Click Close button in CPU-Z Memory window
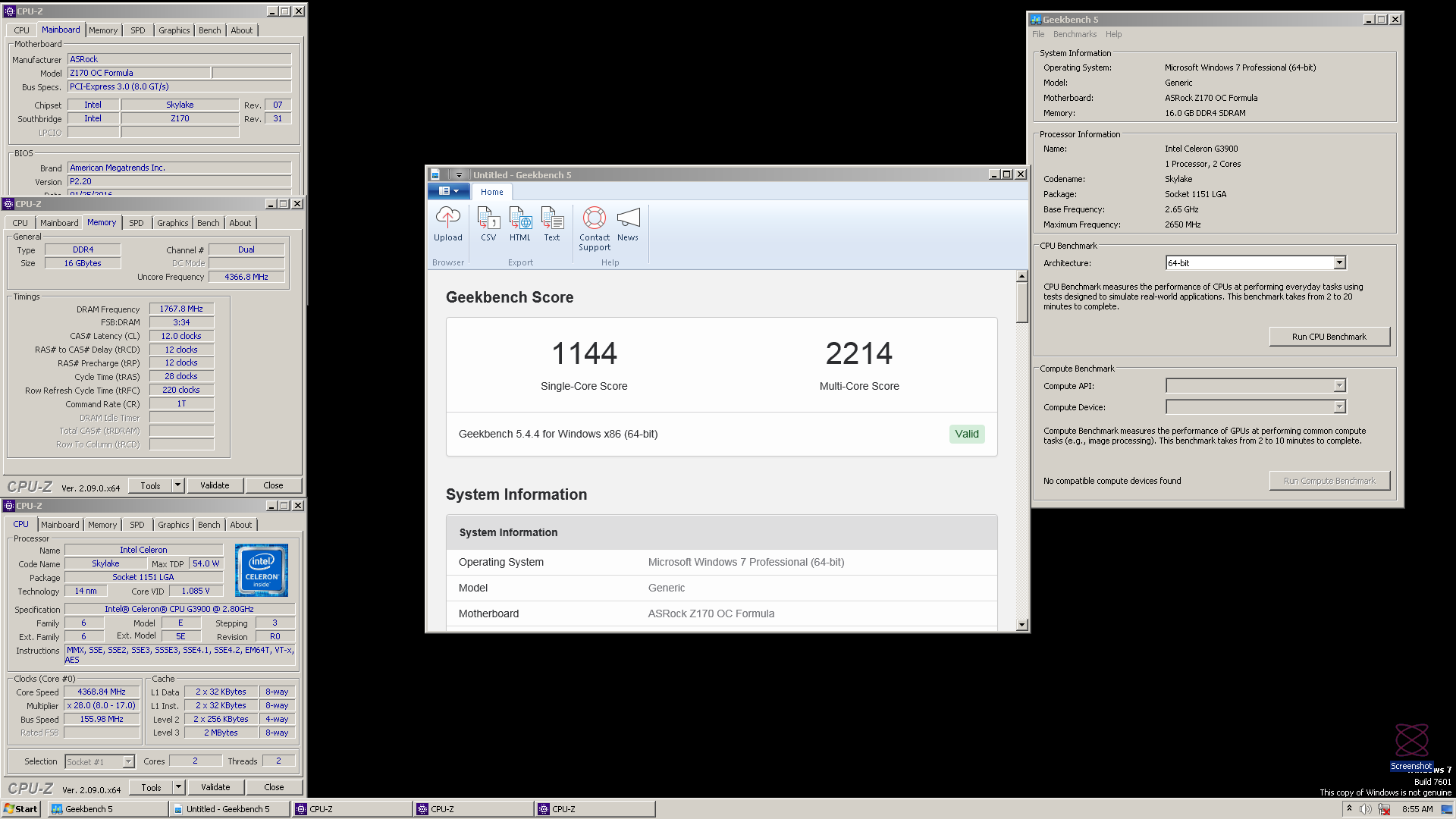1456x819 pixels. click(x=273, y=485)
